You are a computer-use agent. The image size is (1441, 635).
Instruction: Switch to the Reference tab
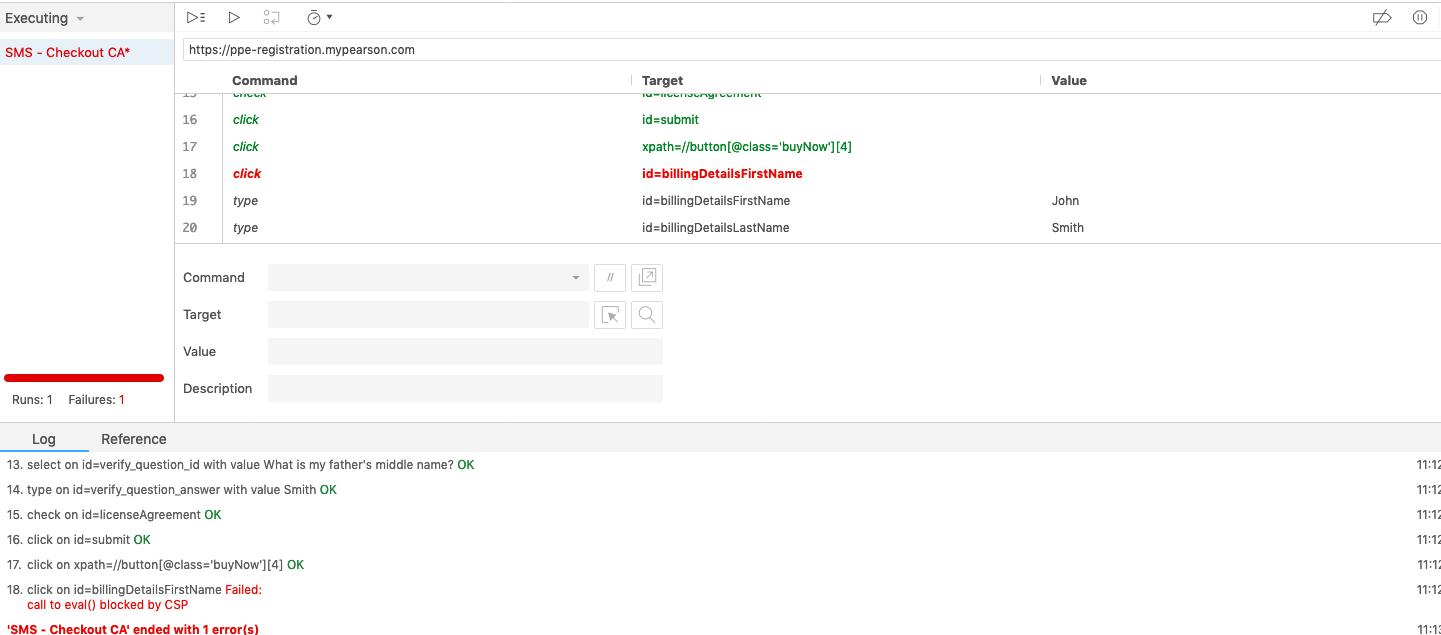coord(133,439)
